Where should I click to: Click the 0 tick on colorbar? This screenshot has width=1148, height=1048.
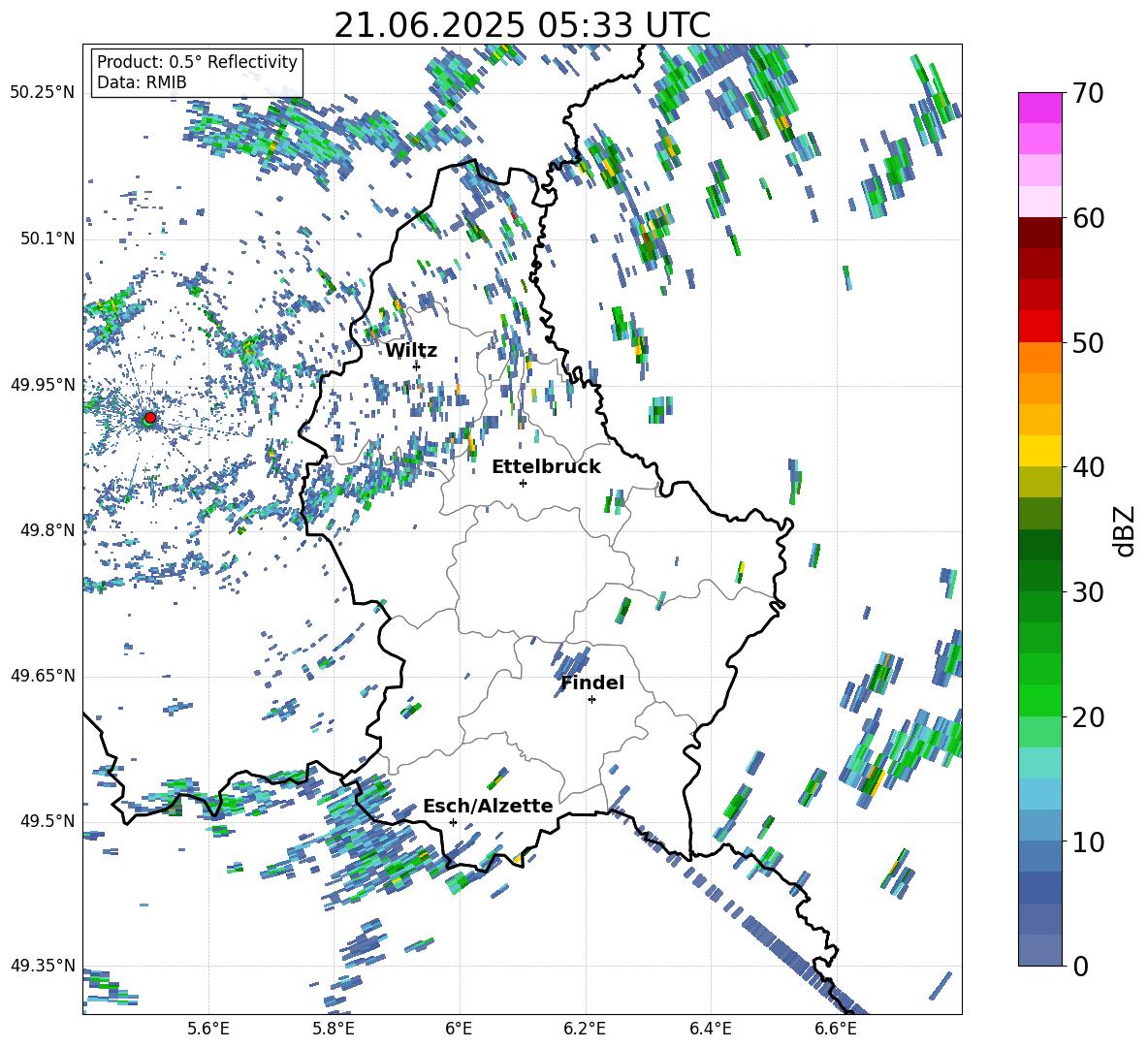1081,966
